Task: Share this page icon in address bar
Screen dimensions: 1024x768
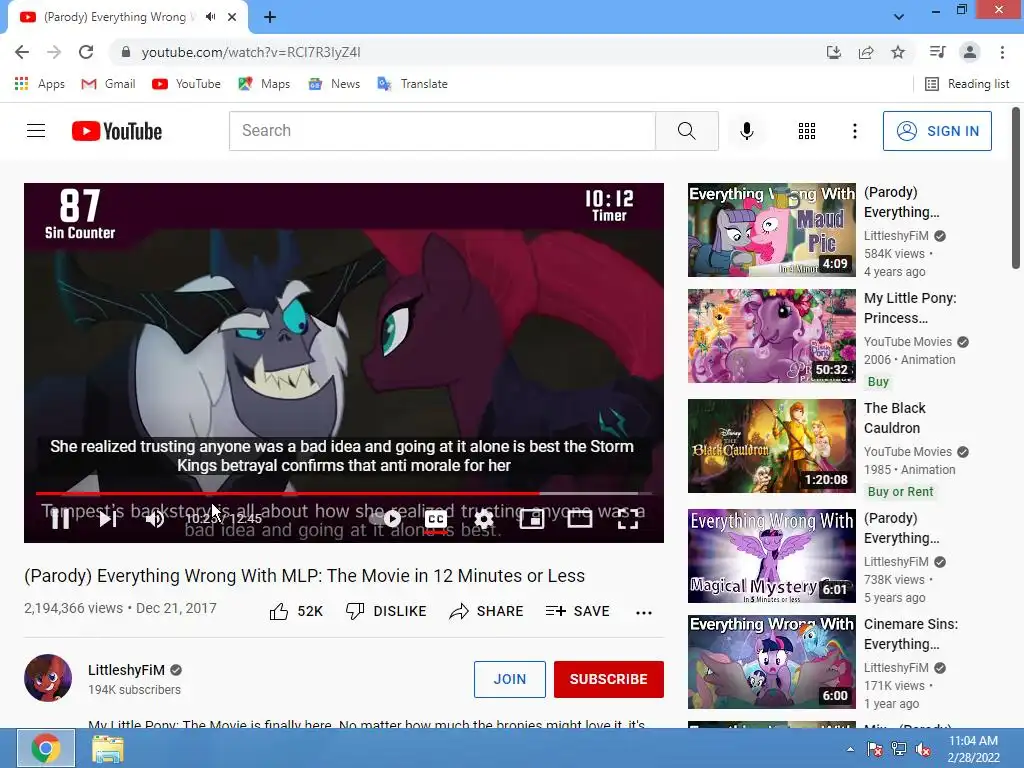Action: pyautogui.click(x=866, y=52)
